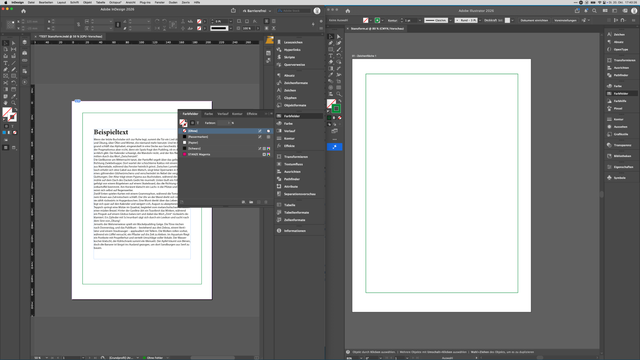Viewport: 640px width, 360px height.
Task: Open the Symbole panel in Illustrator
Action: tap(620, 178)
